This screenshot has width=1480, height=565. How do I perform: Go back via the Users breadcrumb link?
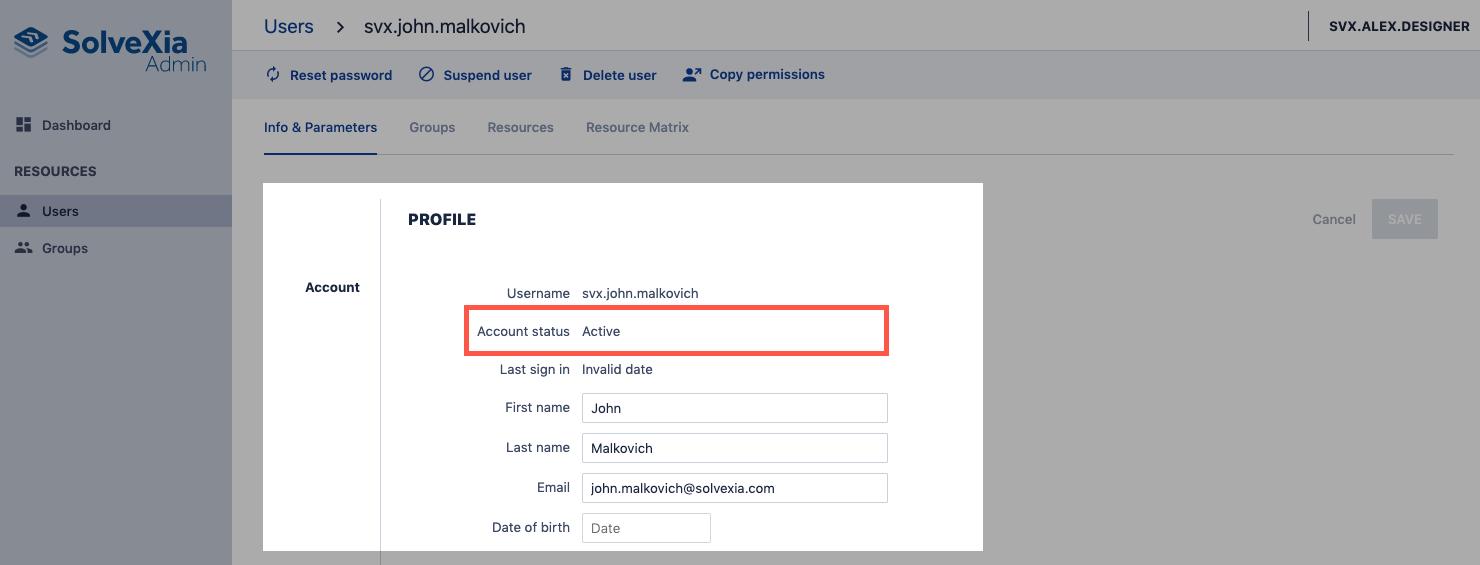pos(288,27)
